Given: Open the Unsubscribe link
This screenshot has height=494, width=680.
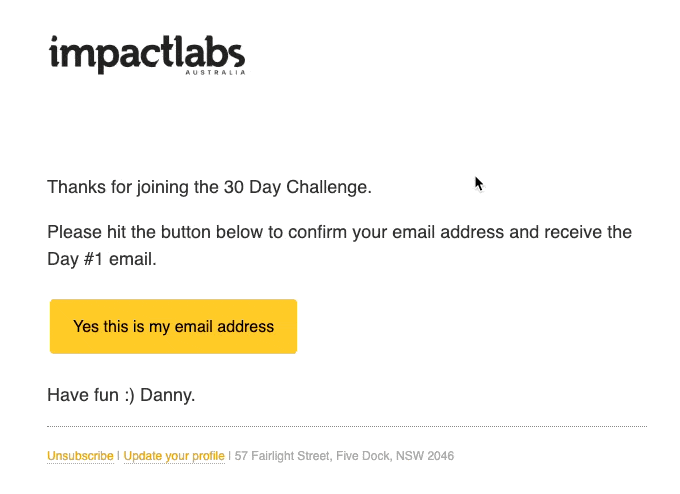Looking at the screenshot, I should pyautogui.click(x=80, y=456).
